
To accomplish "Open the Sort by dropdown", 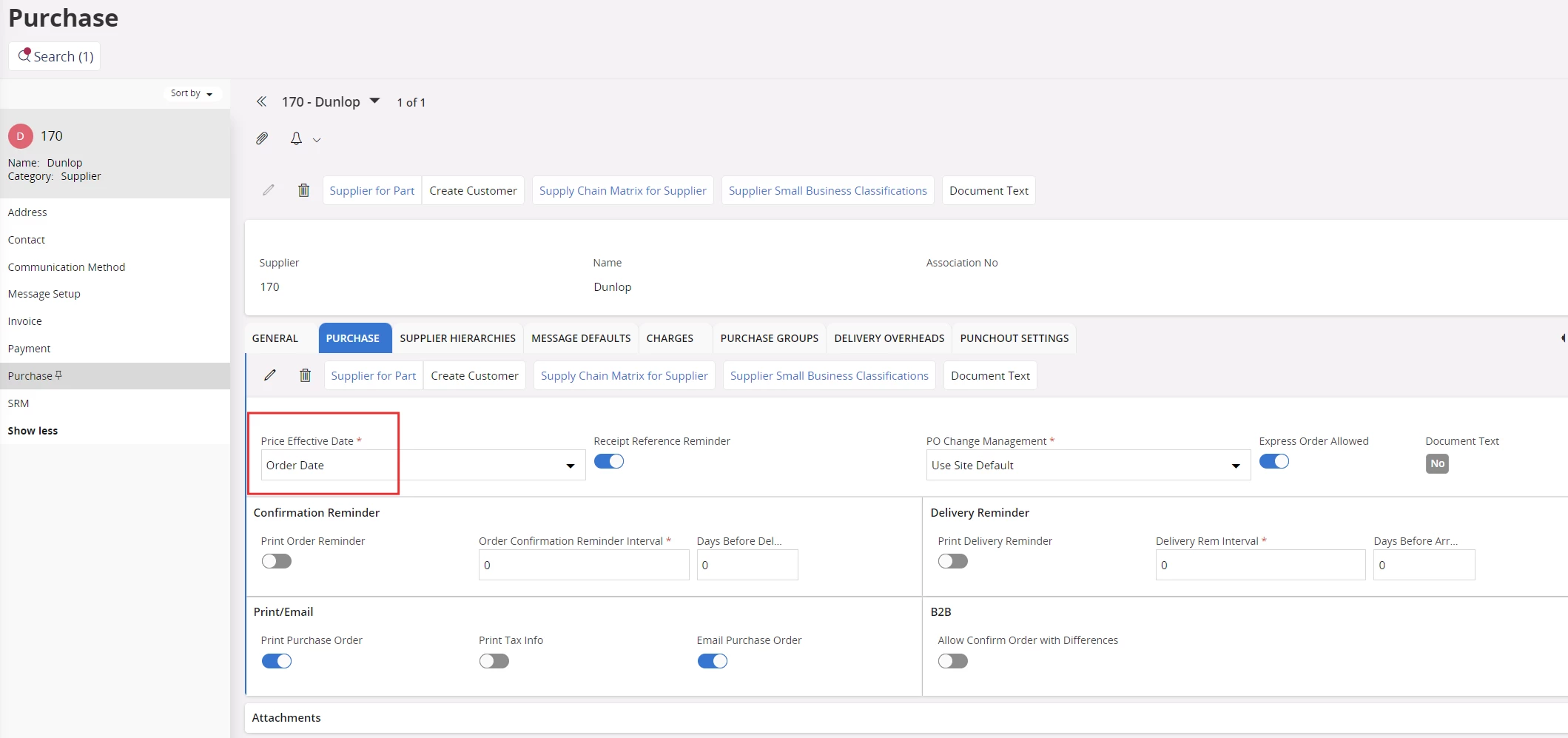I will tap(191, 93).
